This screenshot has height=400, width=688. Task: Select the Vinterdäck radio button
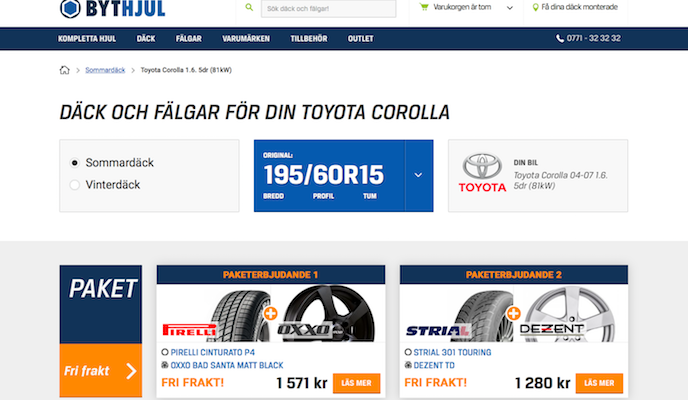pos(74,184)
